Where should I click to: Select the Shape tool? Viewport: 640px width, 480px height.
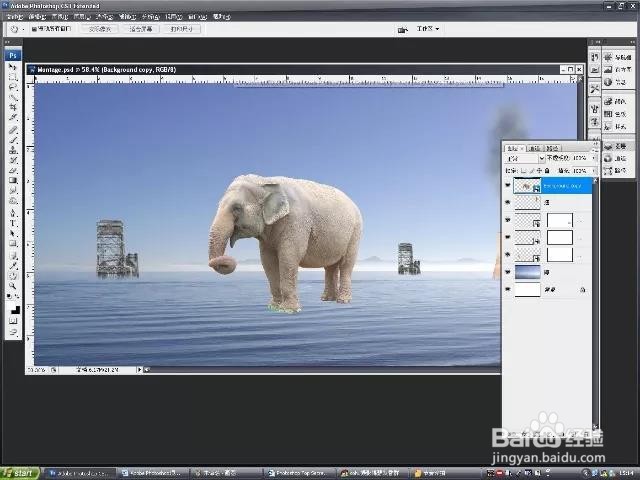pos(13,244)
